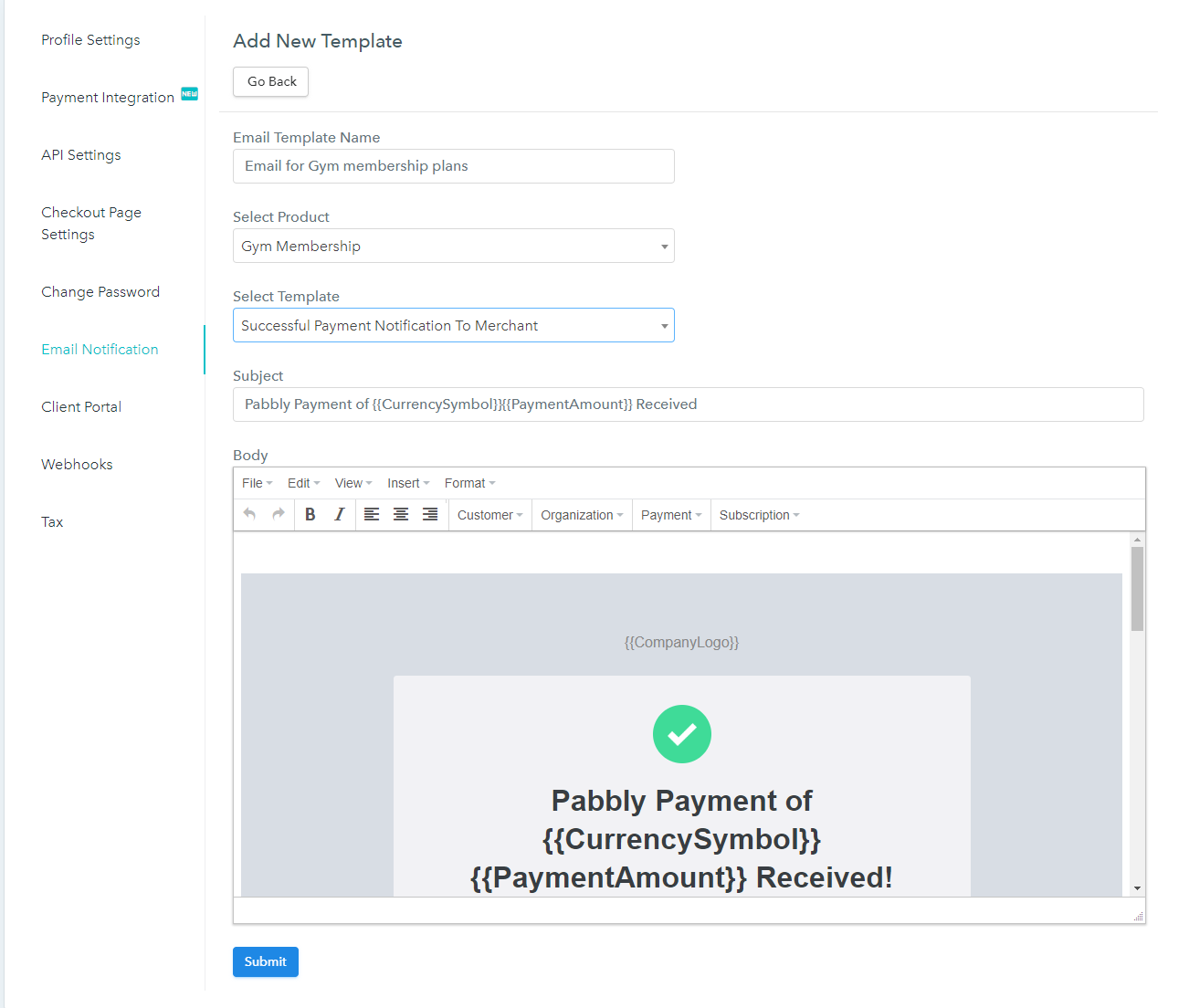Toggle Bold formatting

(x=310, y=514)
